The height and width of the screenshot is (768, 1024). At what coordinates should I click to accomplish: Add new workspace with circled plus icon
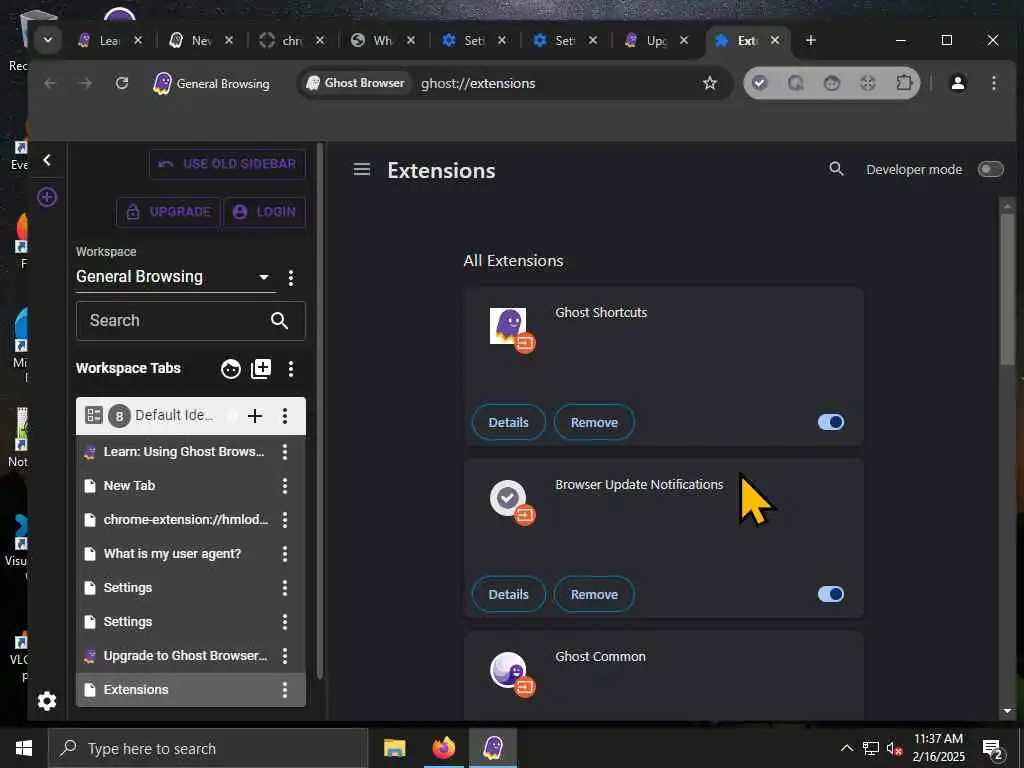pos(47,197)
